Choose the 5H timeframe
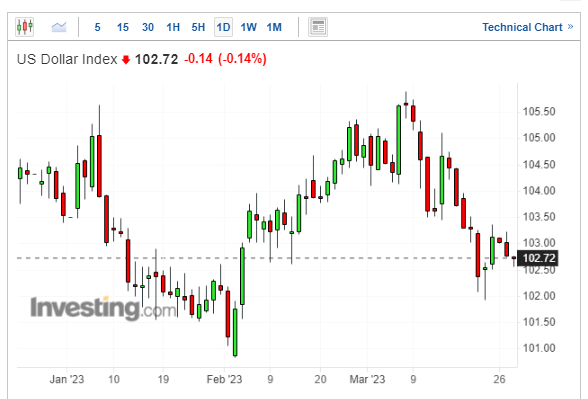The height and width of the screenshot is (399, 588). pyautogui.click(x=198, y=27)
